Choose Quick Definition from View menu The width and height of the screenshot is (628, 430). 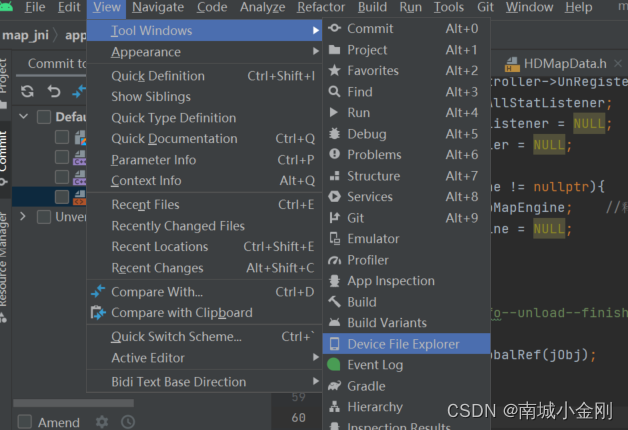point(204,76)
